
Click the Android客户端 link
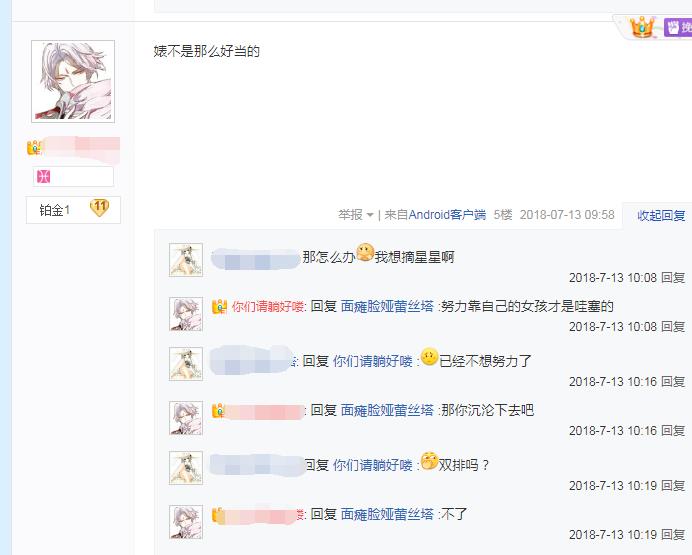tap(447, 215)
